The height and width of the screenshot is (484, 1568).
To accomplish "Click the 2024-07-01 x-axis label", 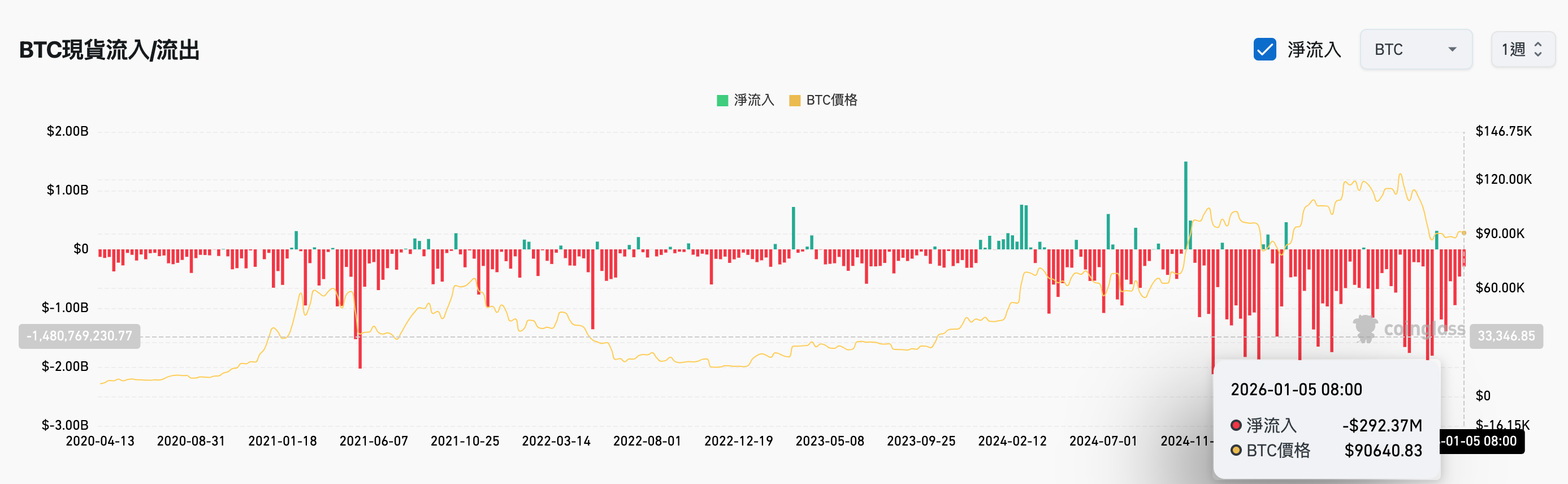I will point(1103,441).
